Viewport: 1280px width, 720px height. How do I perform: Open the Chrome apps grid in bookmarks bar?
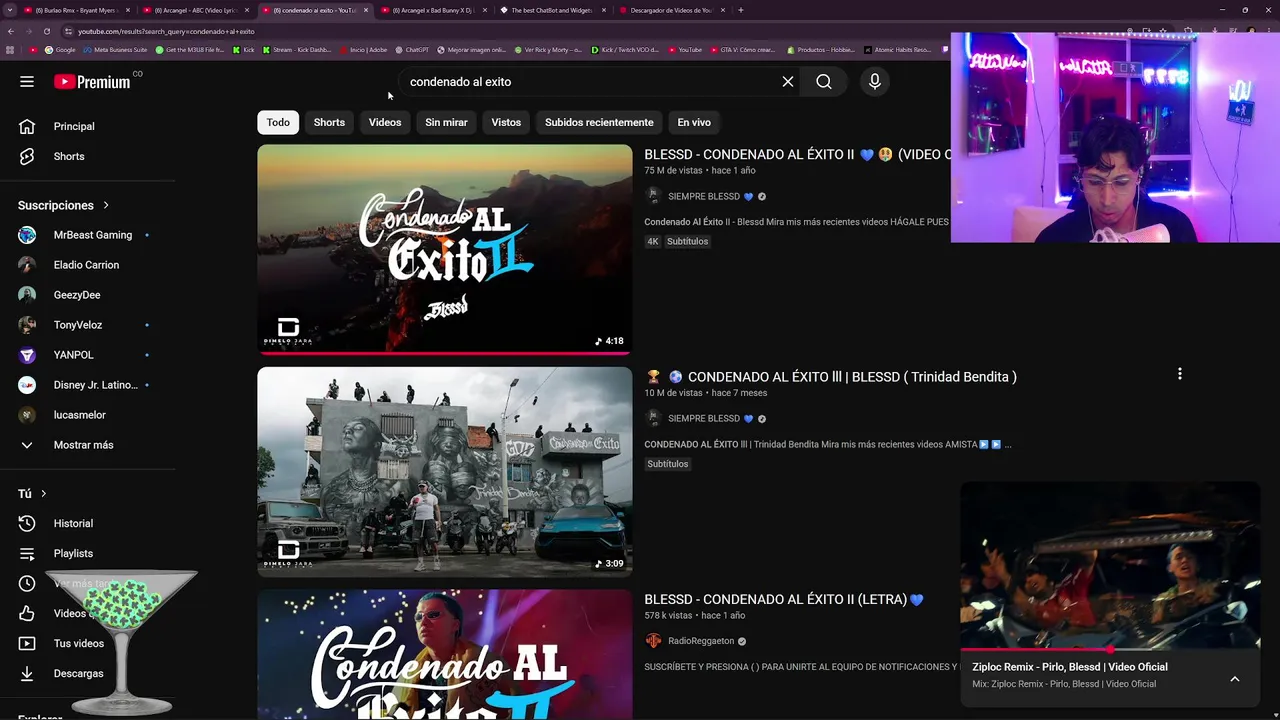click(x=10, y=49)
